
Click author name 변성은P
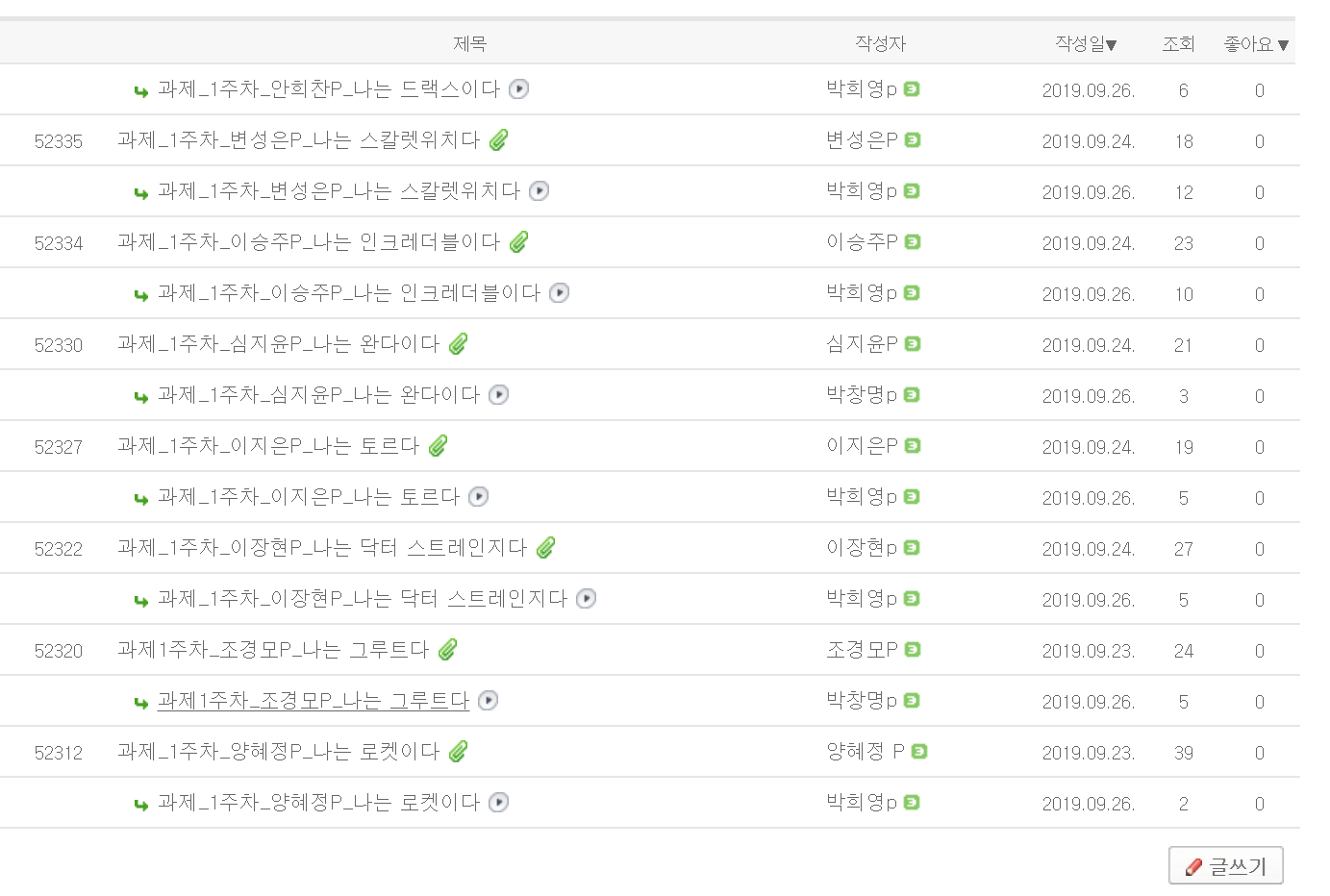[x=863, y=140]
